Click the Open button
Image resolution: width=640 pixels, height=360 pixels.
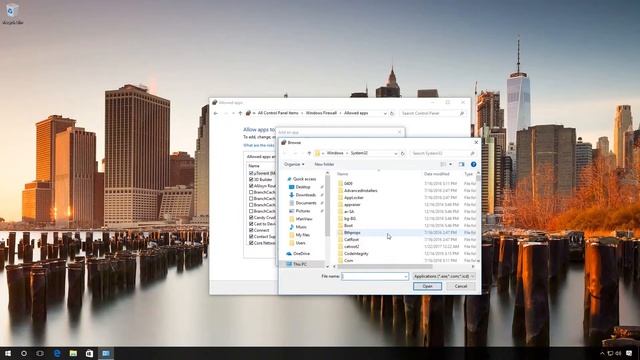coord(427,286)
